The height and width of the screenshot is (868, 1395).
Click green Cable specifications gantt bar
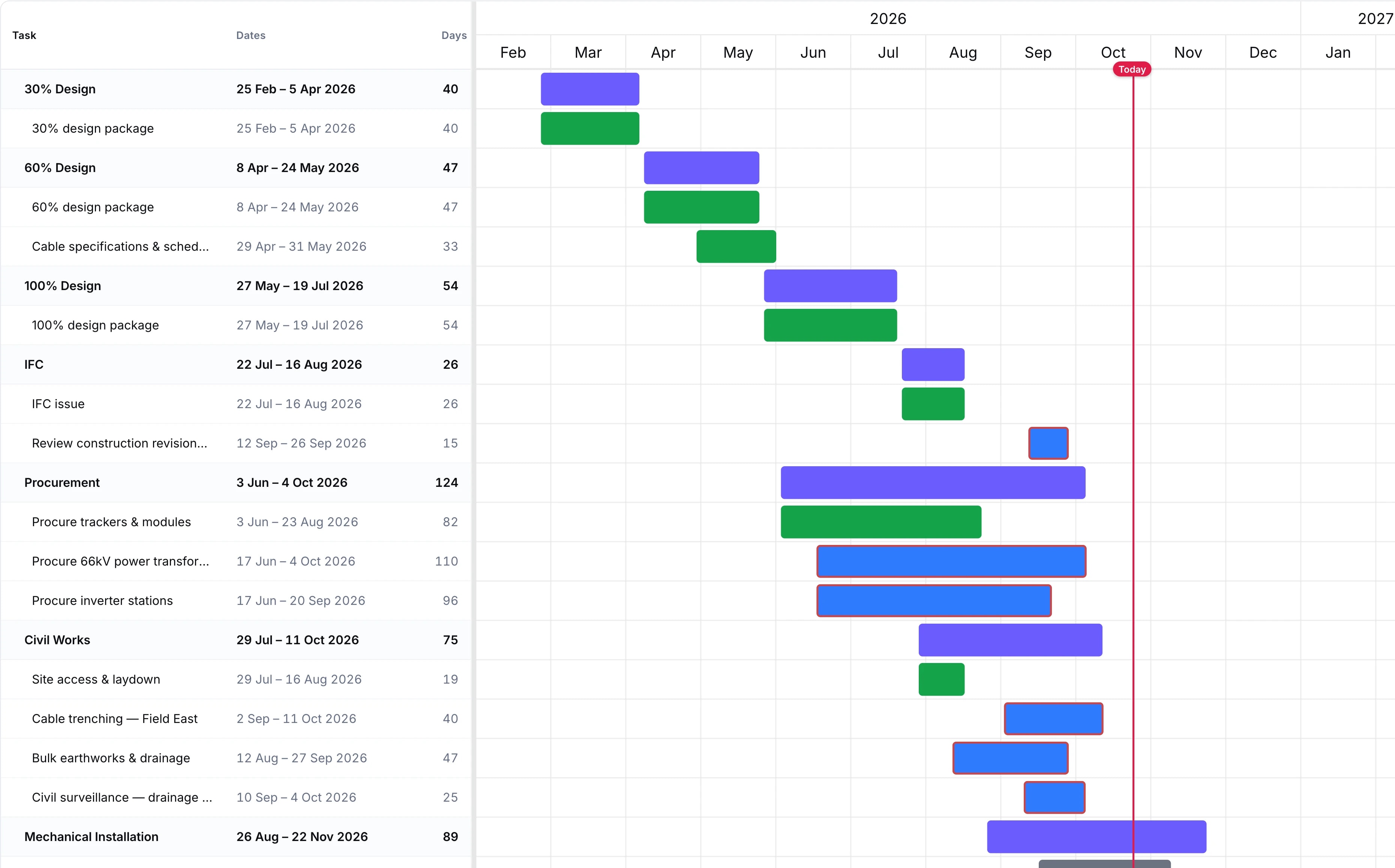(x=736, y=246)
